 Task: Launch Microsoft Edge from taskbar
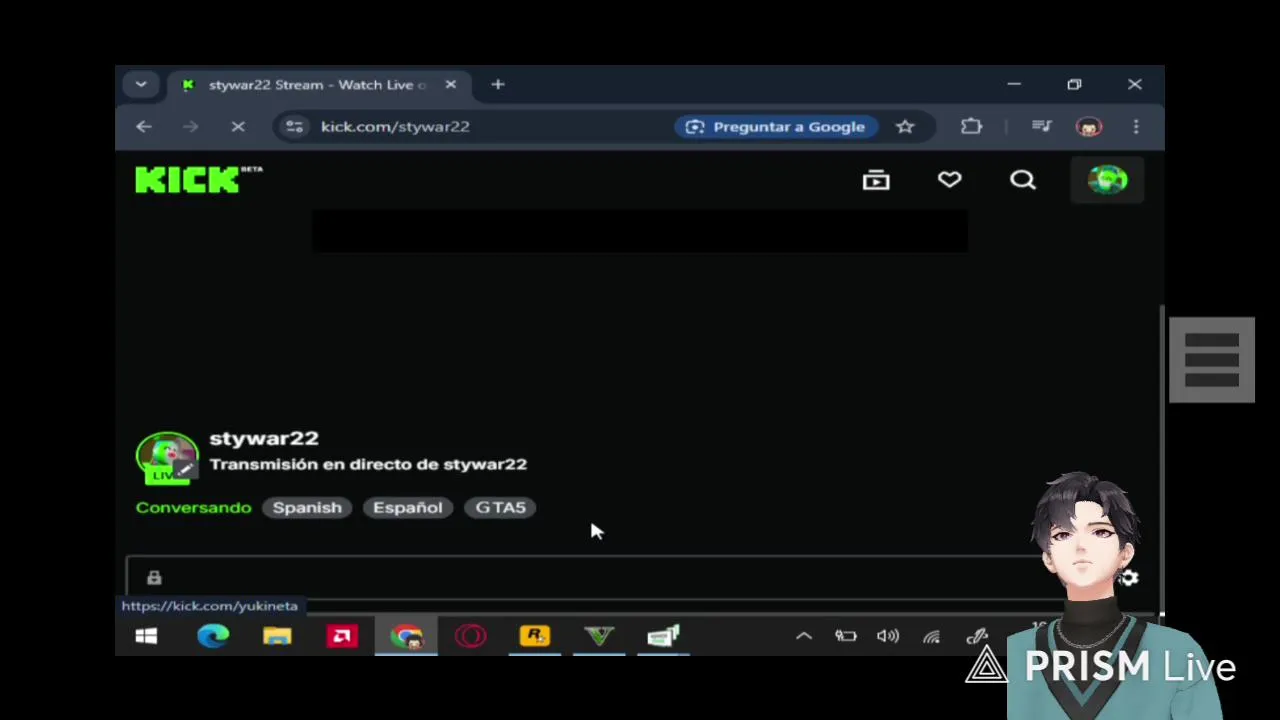tap(213, 636)
